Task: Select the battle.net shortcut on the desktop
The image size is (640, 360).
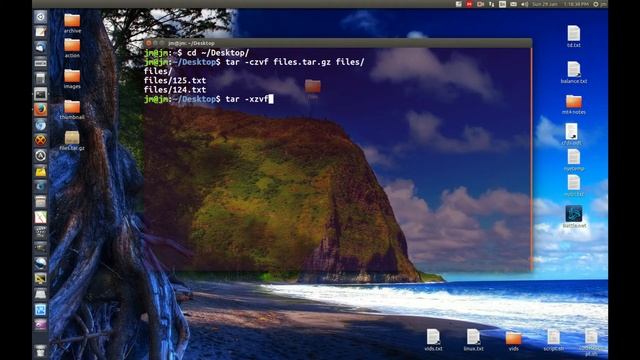Action: pos(574,217)
